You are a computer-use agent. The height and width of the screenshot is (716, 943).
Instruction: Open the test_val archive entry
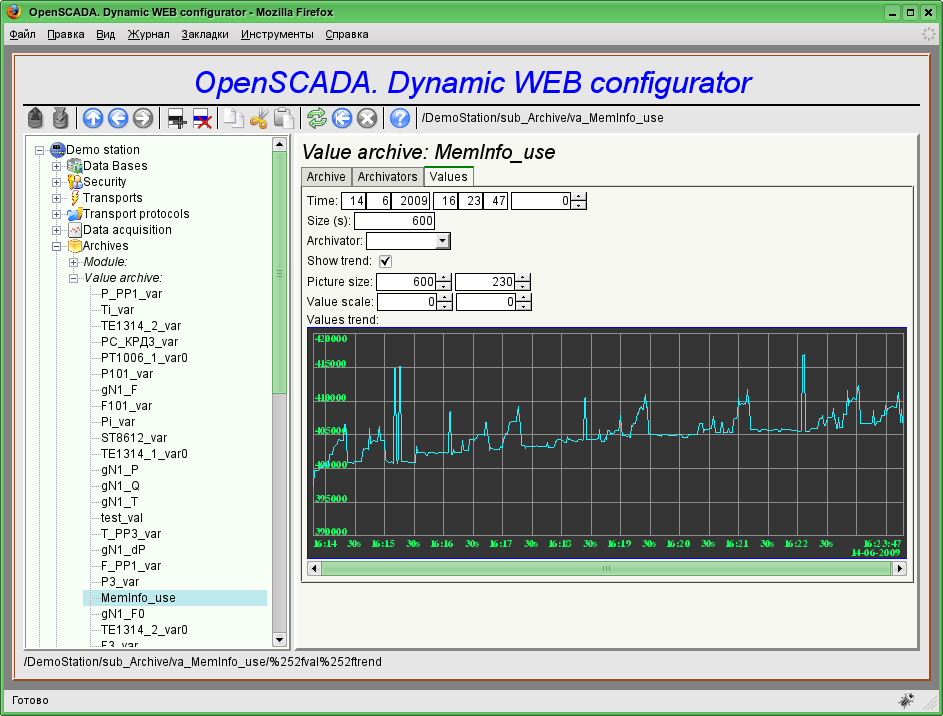122,518
